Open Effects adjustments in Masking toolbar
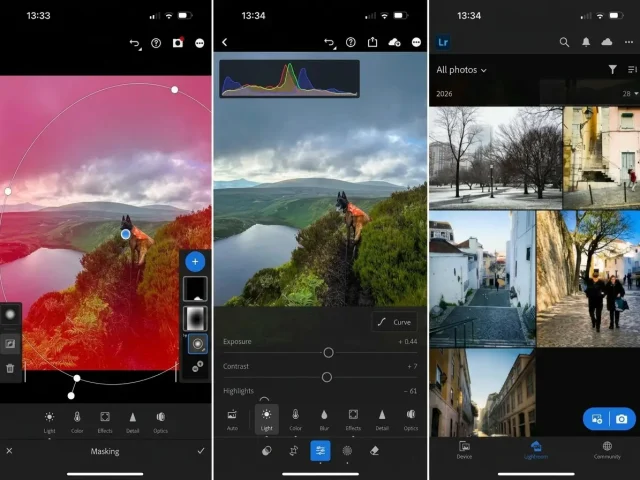Screen dimensions: 640x480 105,422
